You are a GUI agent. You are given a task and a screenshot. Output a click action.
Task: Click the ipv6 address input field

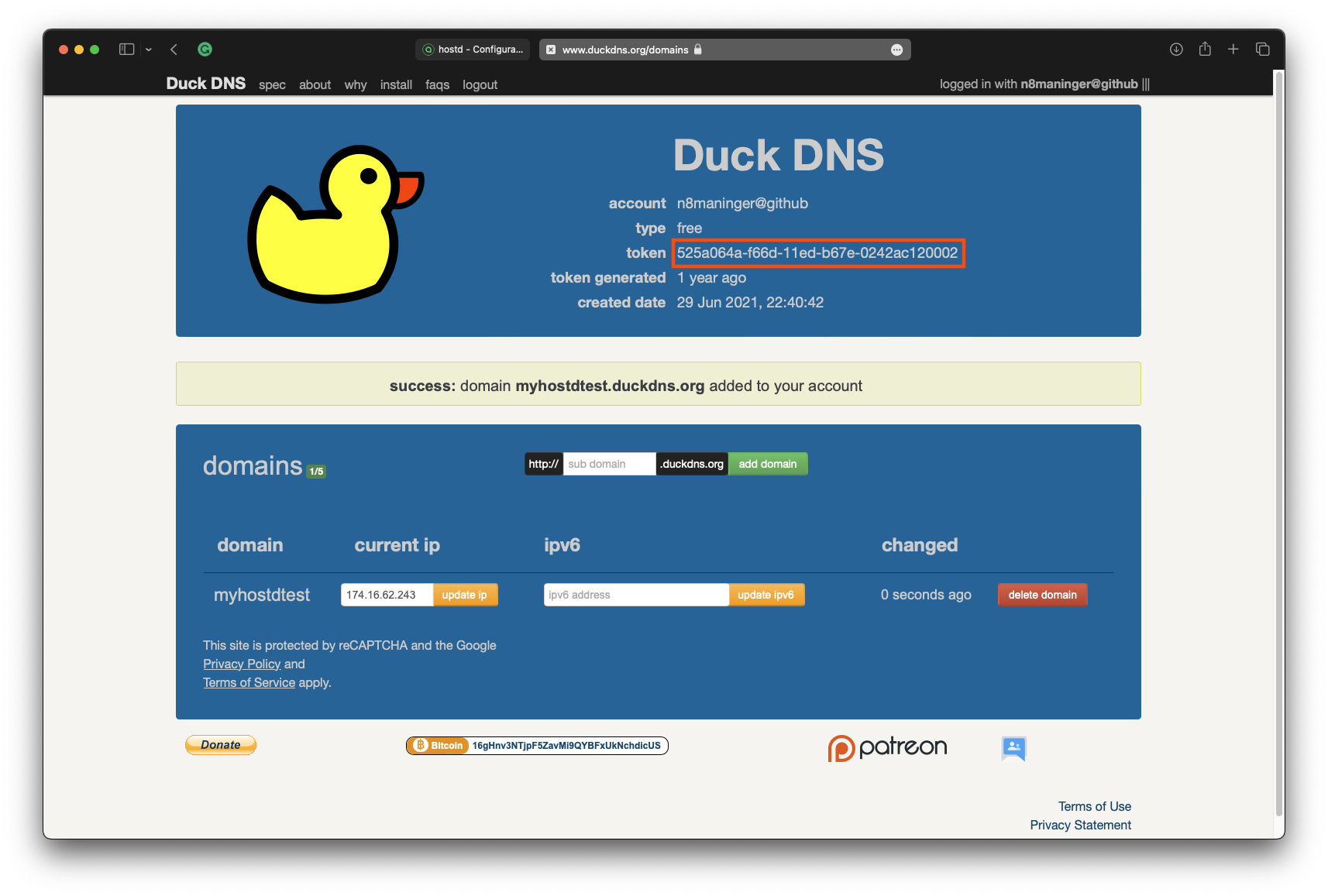pos(635,595)
